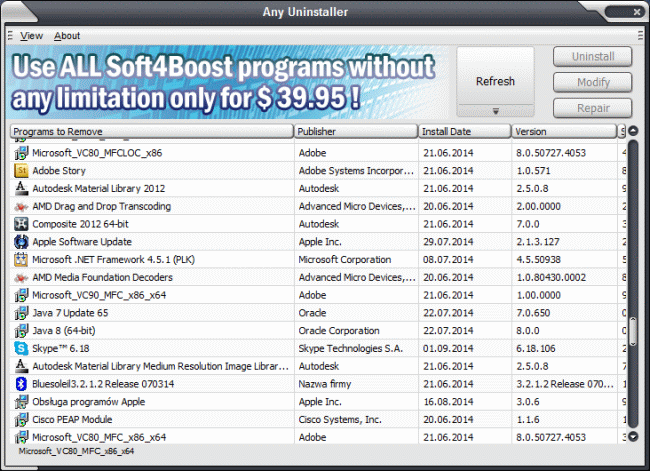Click the AMD Drag and Drop Transcoding icon

21,206
